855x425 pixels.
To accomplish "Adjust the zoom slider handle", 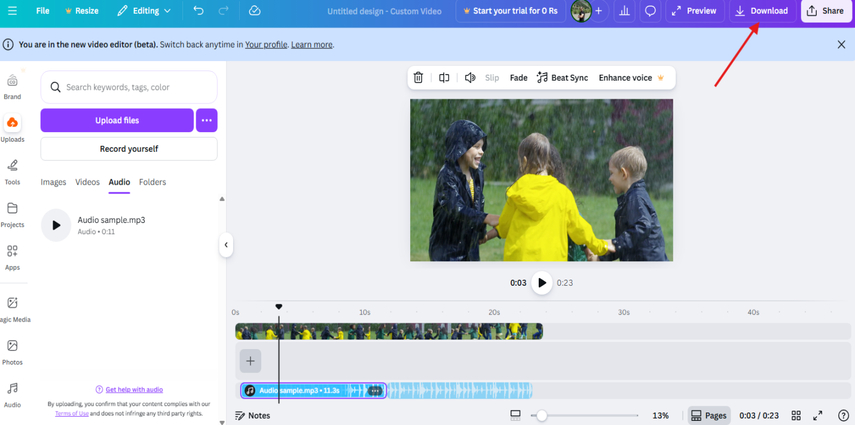I will pos(541,416).
